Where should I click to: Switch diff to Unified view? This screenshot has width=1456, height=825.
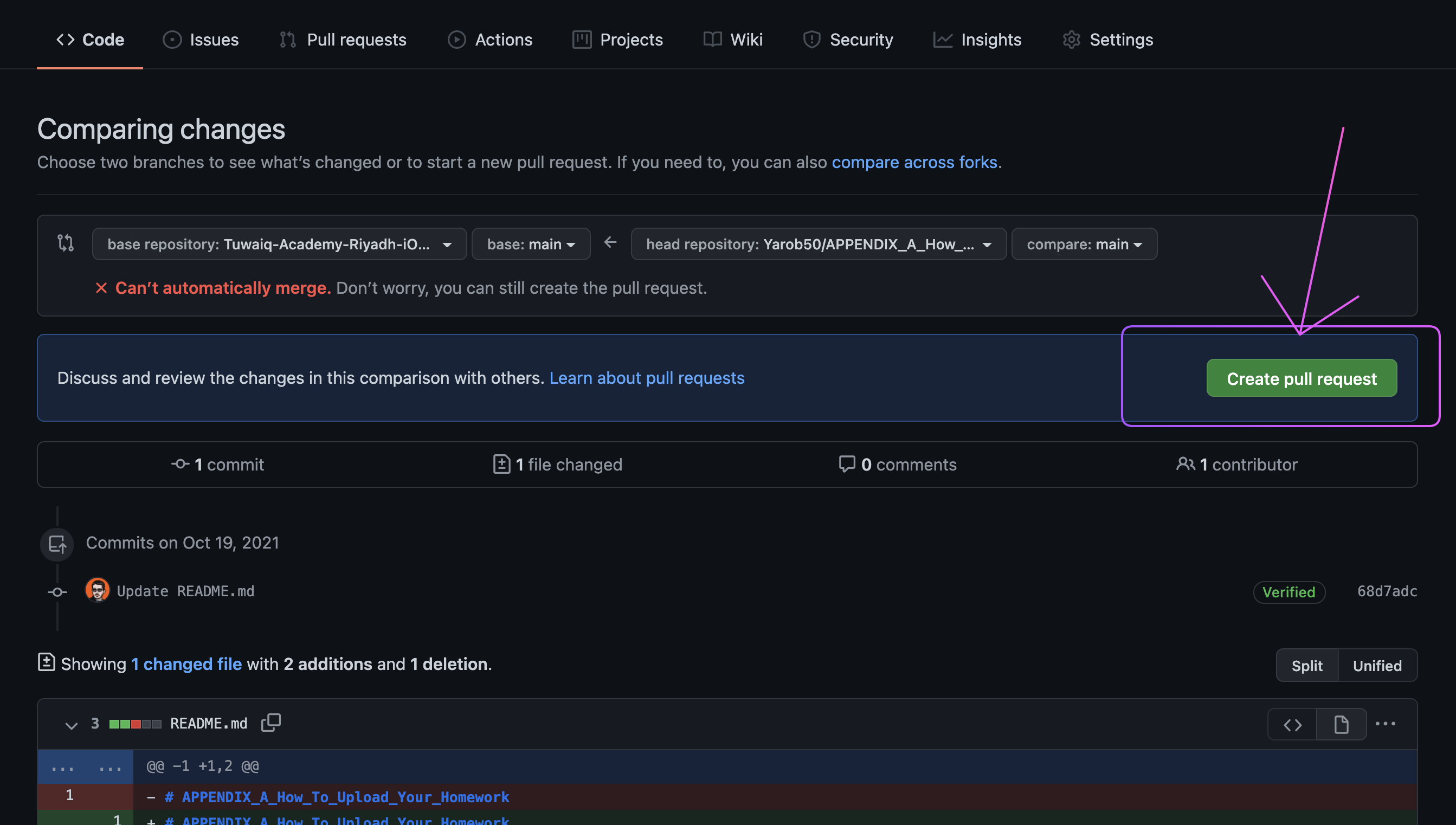[1377, 665]
